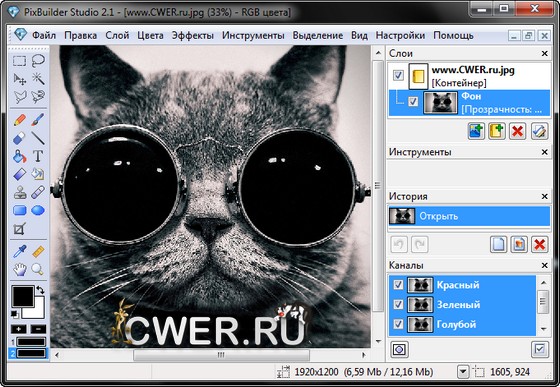Select the Clone Stamp tool
Viewport: 560px width, 387px height.
click(19, 192)
